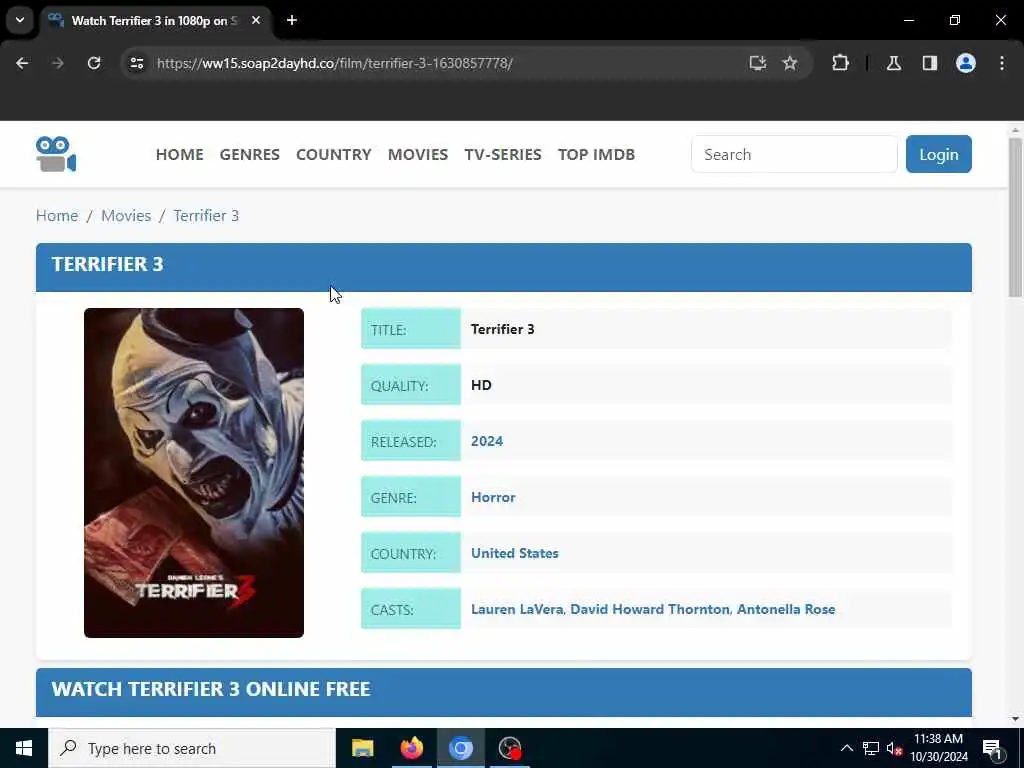Click the Windows taskbar search box
This screenshot has width=1024, height=768.
[x=192, y=748]
